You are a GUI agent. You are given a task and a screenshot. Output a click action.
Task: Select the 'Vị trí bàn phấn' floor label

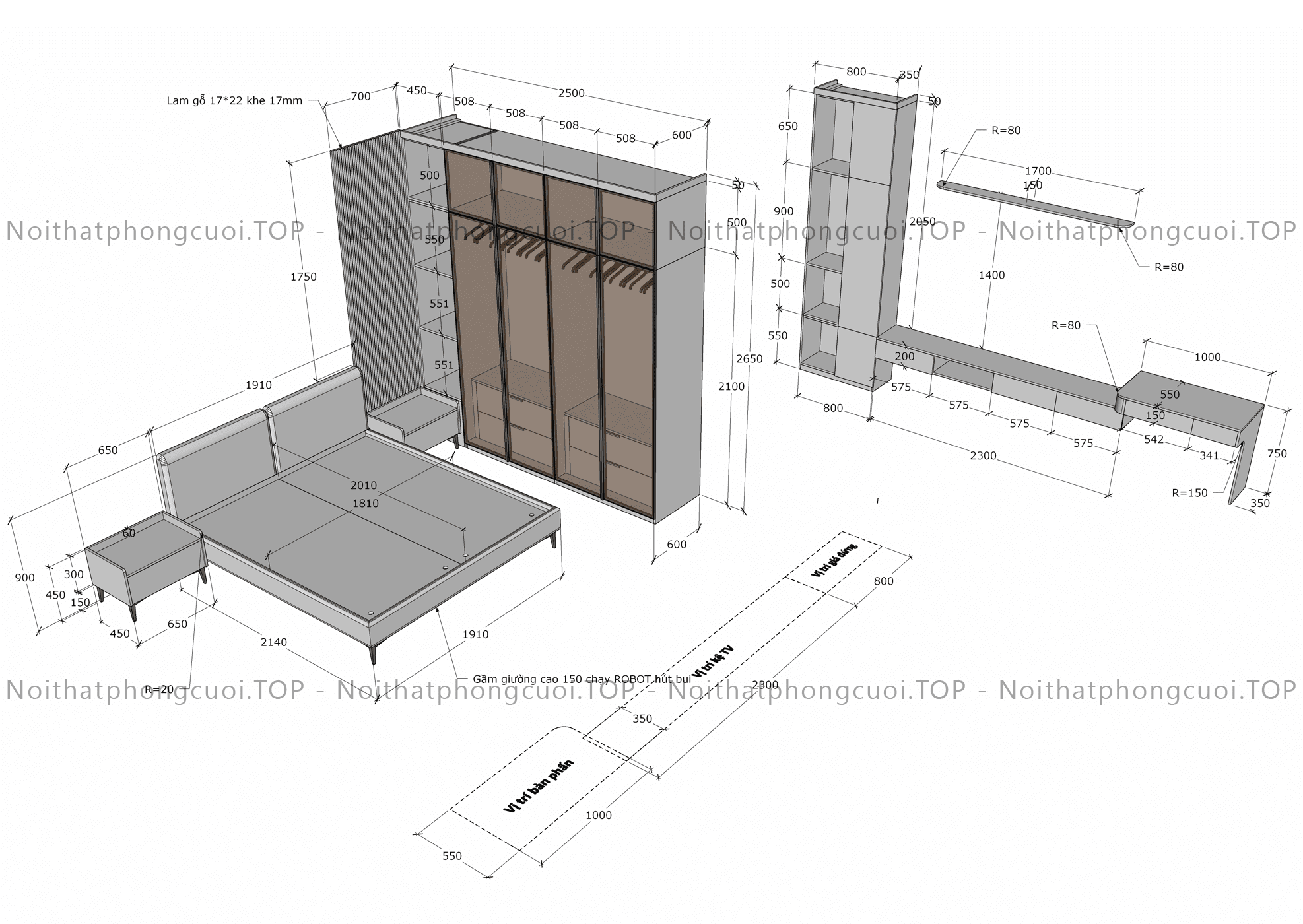(538, 786)
